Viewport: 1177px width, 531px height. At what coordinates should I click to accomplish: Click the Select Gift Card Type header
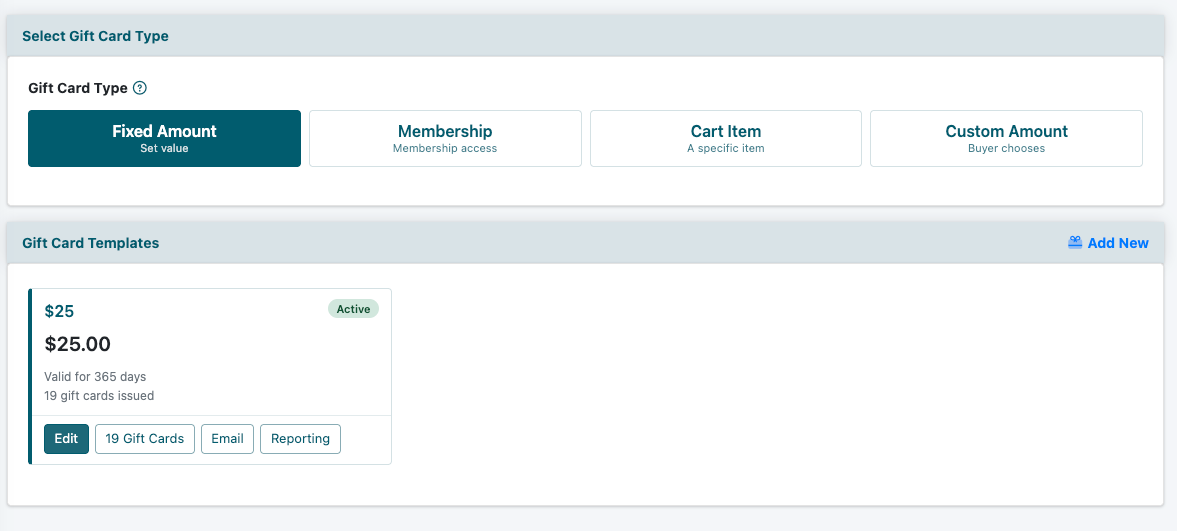(95, 36)
